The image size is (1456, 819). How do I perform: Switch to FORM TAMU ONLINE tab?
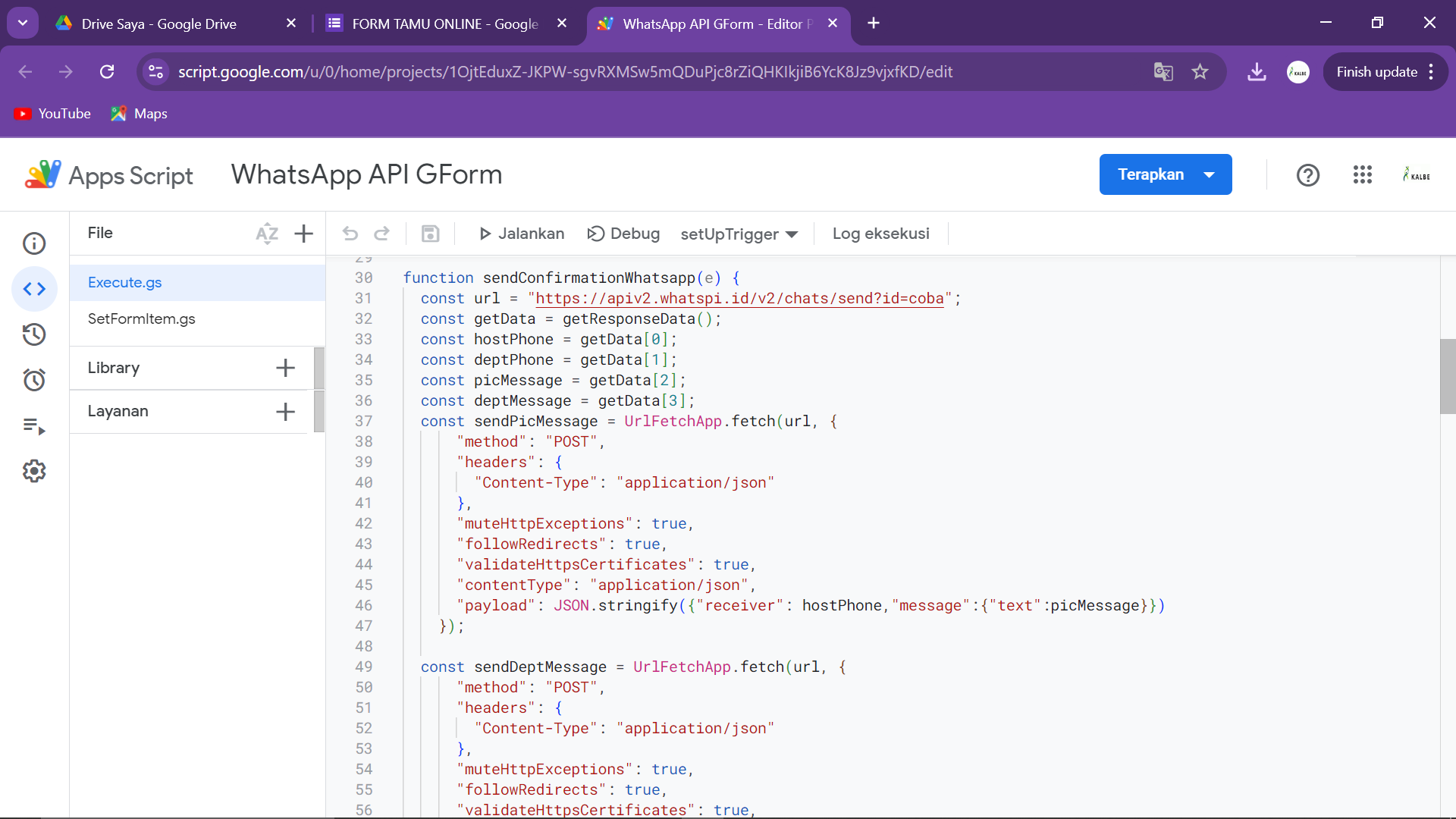(x=444, y=24)
